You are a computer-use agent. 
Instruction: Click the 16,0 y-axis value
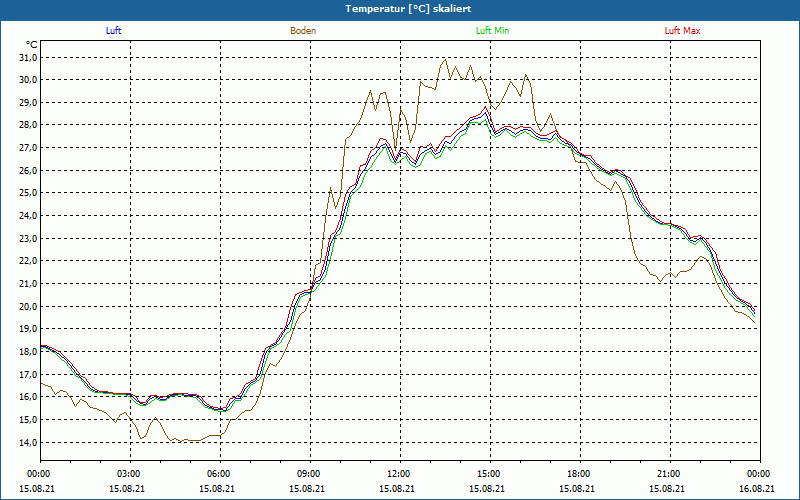(x=28, y=396)
